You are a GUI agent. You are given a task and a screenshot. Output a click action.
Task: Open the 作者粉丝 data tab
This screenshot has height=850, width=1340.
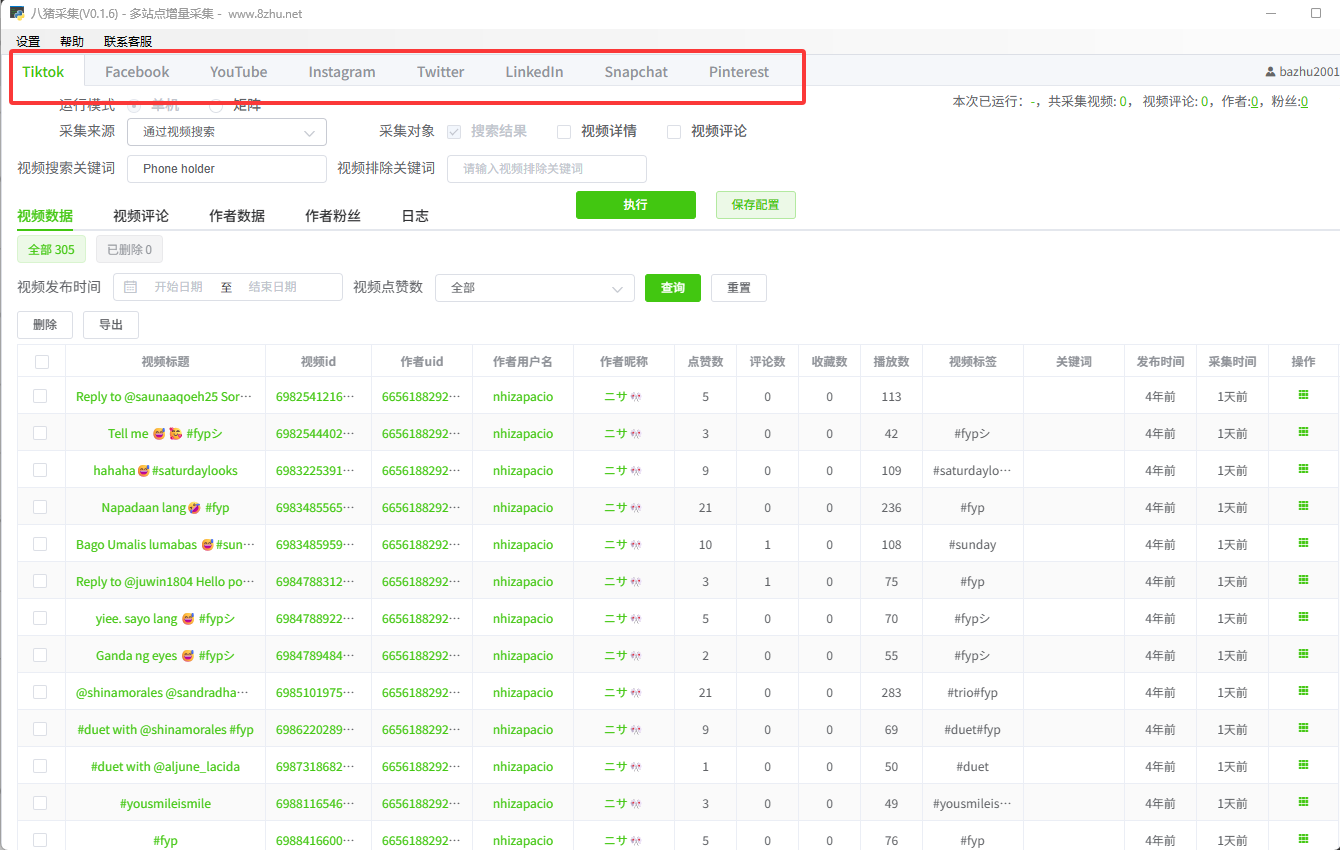coord(333,216)
